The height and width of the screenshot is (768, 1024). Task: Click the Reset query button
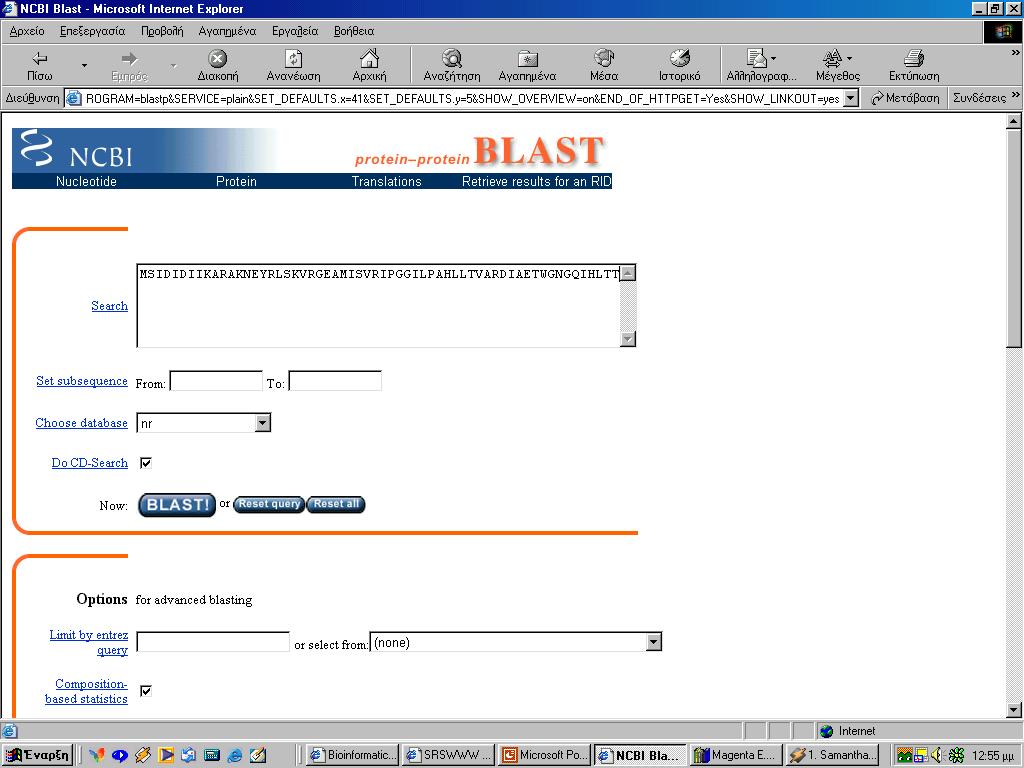pos(269,504)
